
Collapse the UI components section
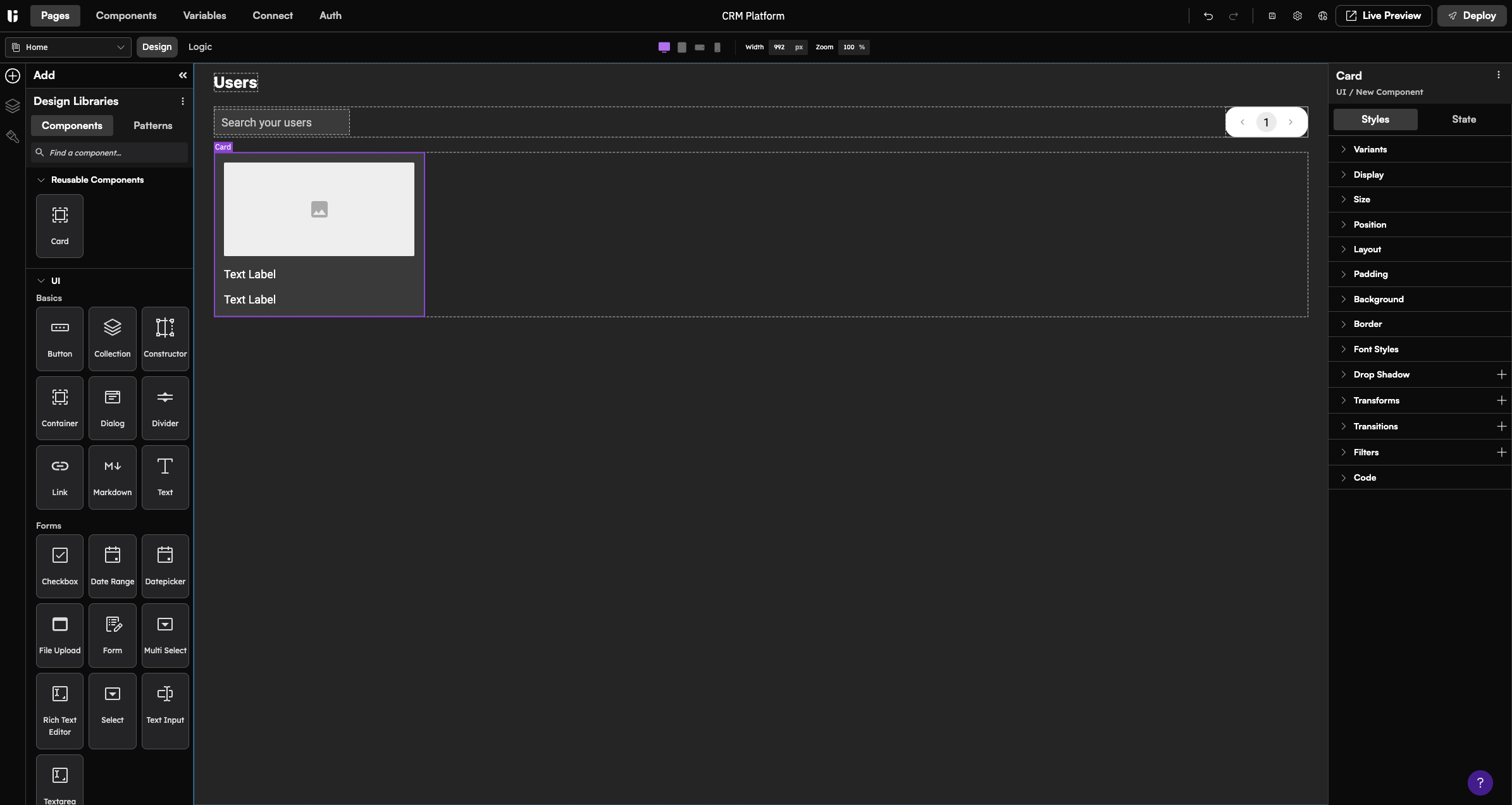pos(41,280)
